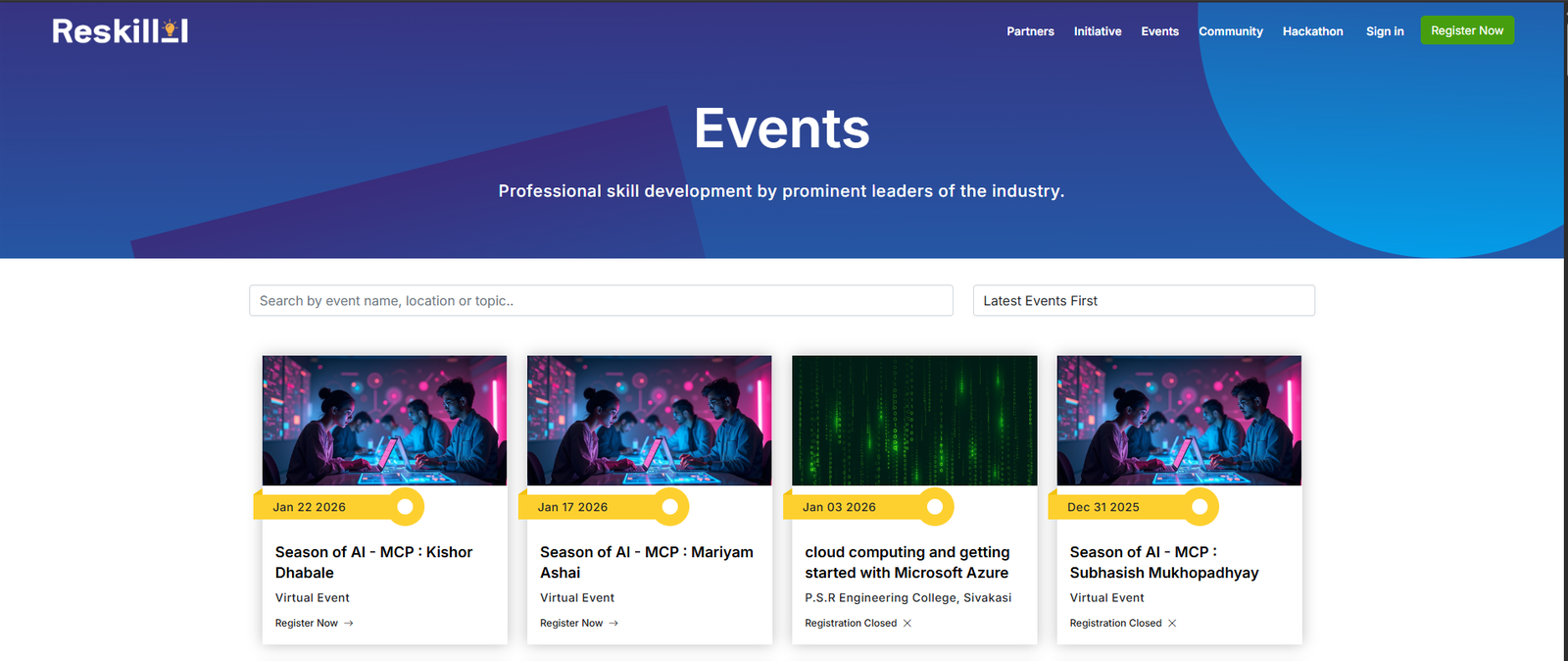Select the Events navigation item
This screenshot has height=661, width=1568.
coord(1159,31)
